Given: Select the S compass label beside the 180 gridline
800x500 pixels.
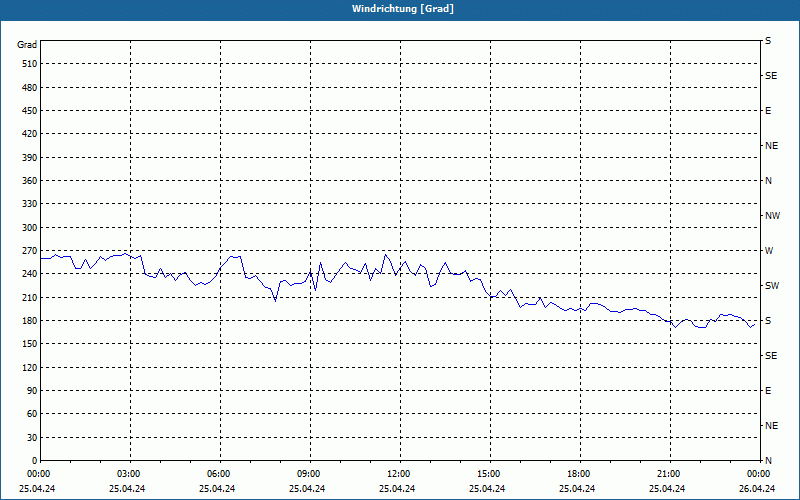Looking at the screenshot, I should coord(768,321).
